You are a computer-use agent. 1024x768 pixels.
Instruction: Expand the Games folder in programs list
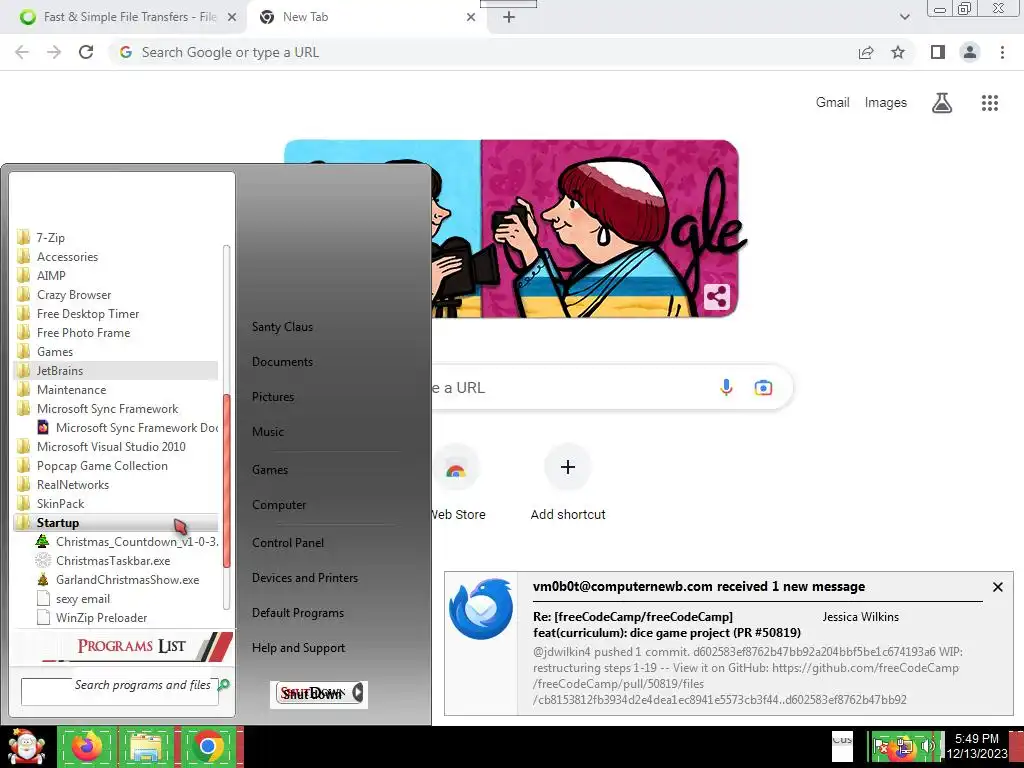(x=116, y=351)
